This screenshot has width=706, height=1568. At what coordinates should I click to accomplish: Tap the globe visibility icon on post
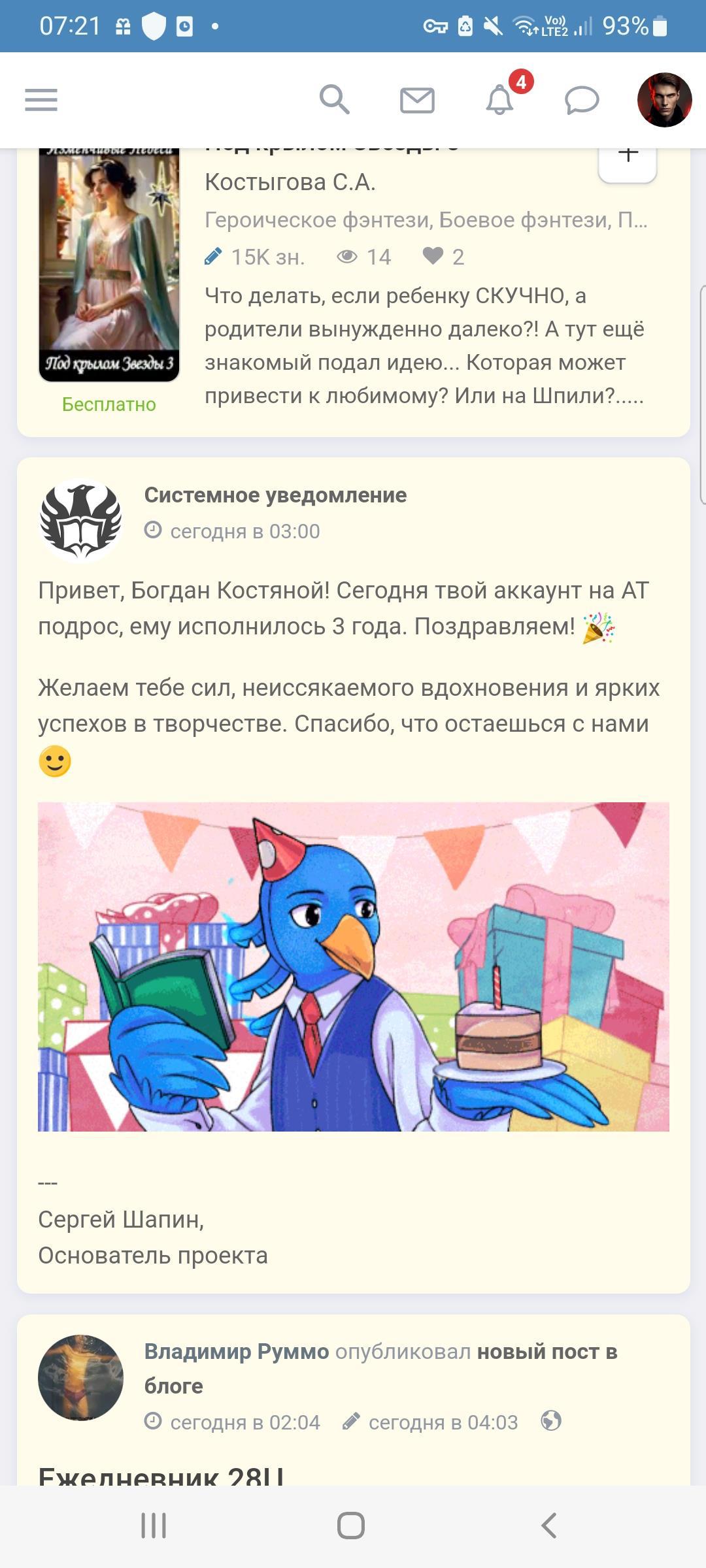click(x=551, y=1421)
